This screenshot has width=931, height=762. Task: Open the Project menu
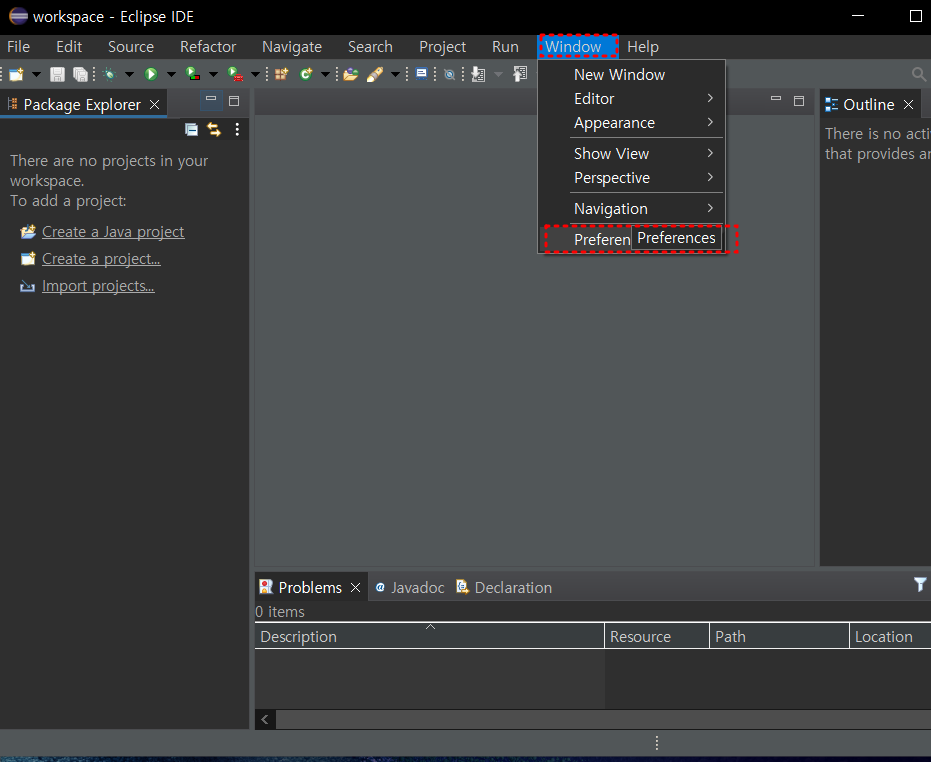[442, 47]
